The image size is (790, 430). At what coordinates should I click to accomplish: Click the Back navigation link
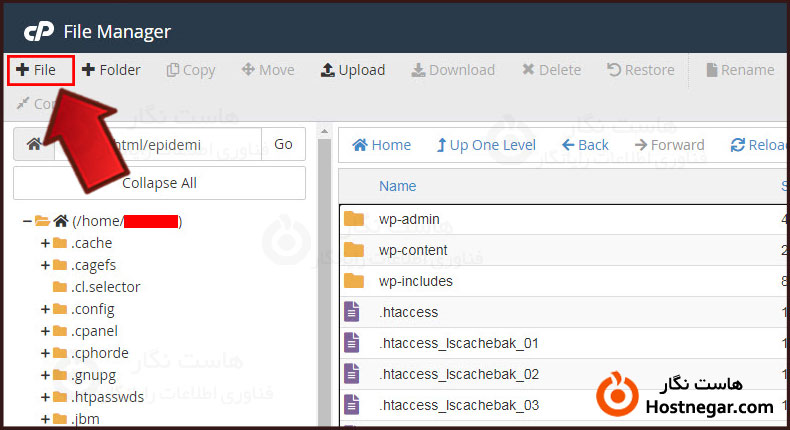[x=585, y=145]
